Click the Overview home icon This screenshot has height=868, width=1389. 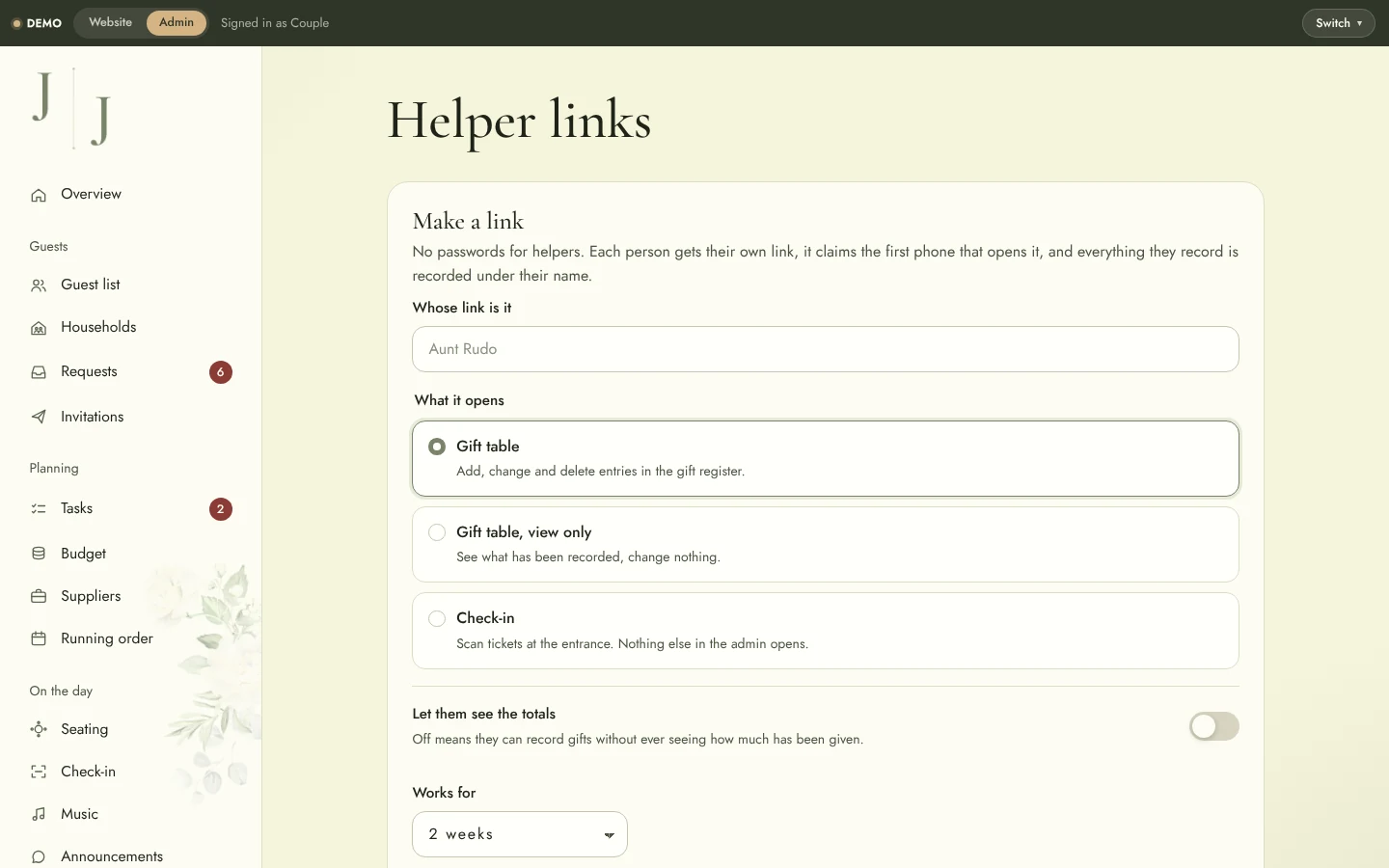39,195
